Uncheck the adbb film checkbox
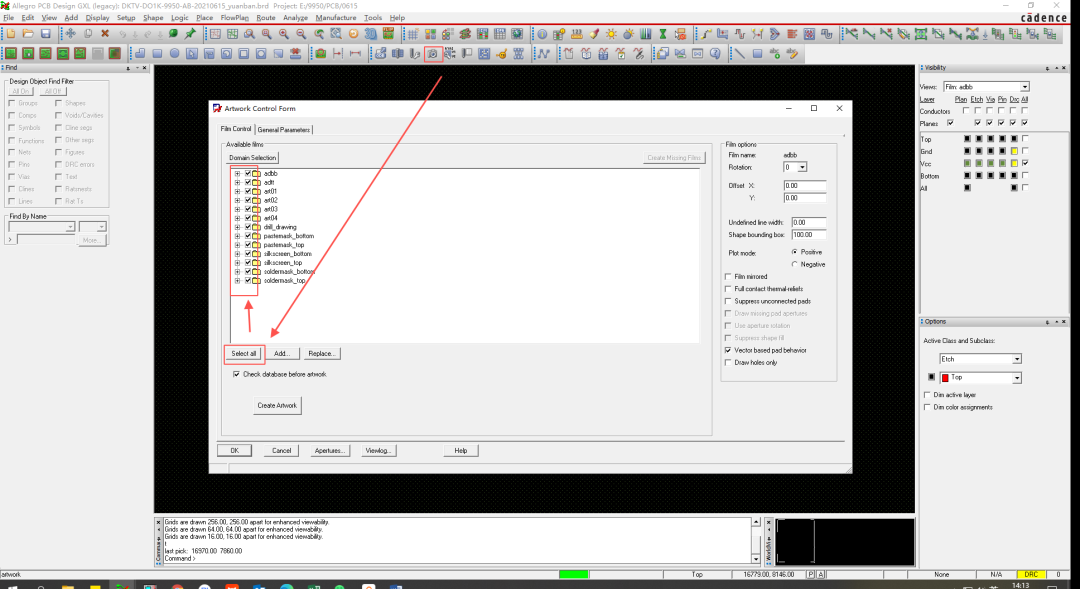Viewport: 1080px width, 589px height. pos(248,174)
